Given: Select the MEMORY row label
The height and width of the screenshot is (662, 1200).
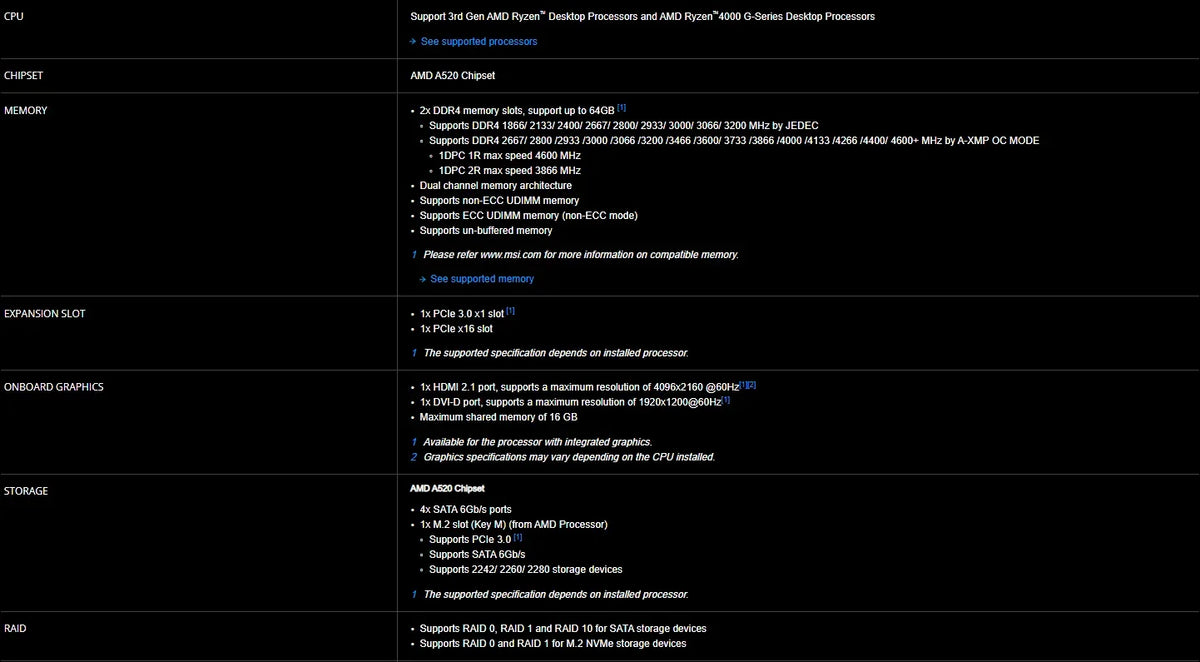Looking at the screenshot, I should tap(26, 110).
